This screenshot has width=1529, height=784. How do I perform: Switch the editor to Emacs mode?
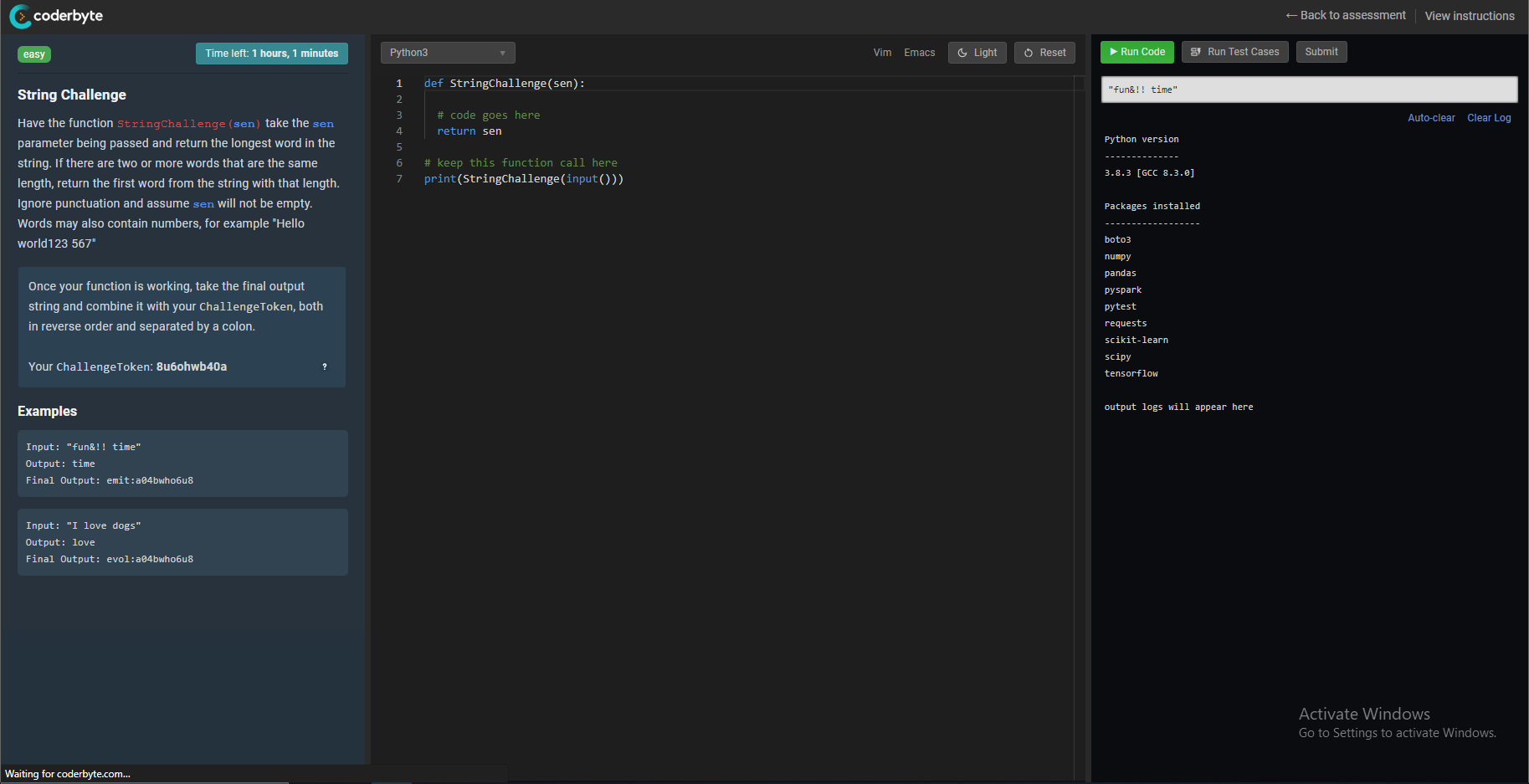919,52
